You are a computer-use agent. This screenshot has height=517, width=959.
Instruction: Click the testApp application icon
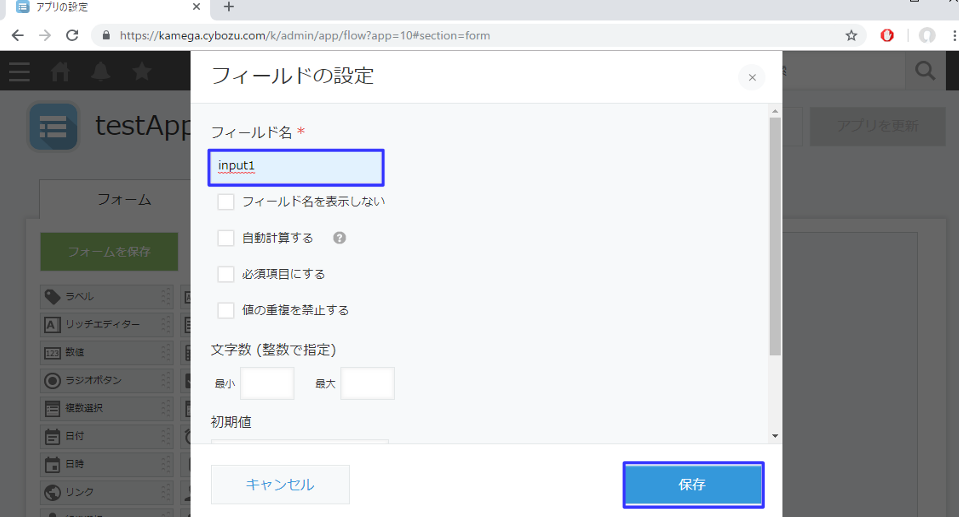[x=54, y=127]
